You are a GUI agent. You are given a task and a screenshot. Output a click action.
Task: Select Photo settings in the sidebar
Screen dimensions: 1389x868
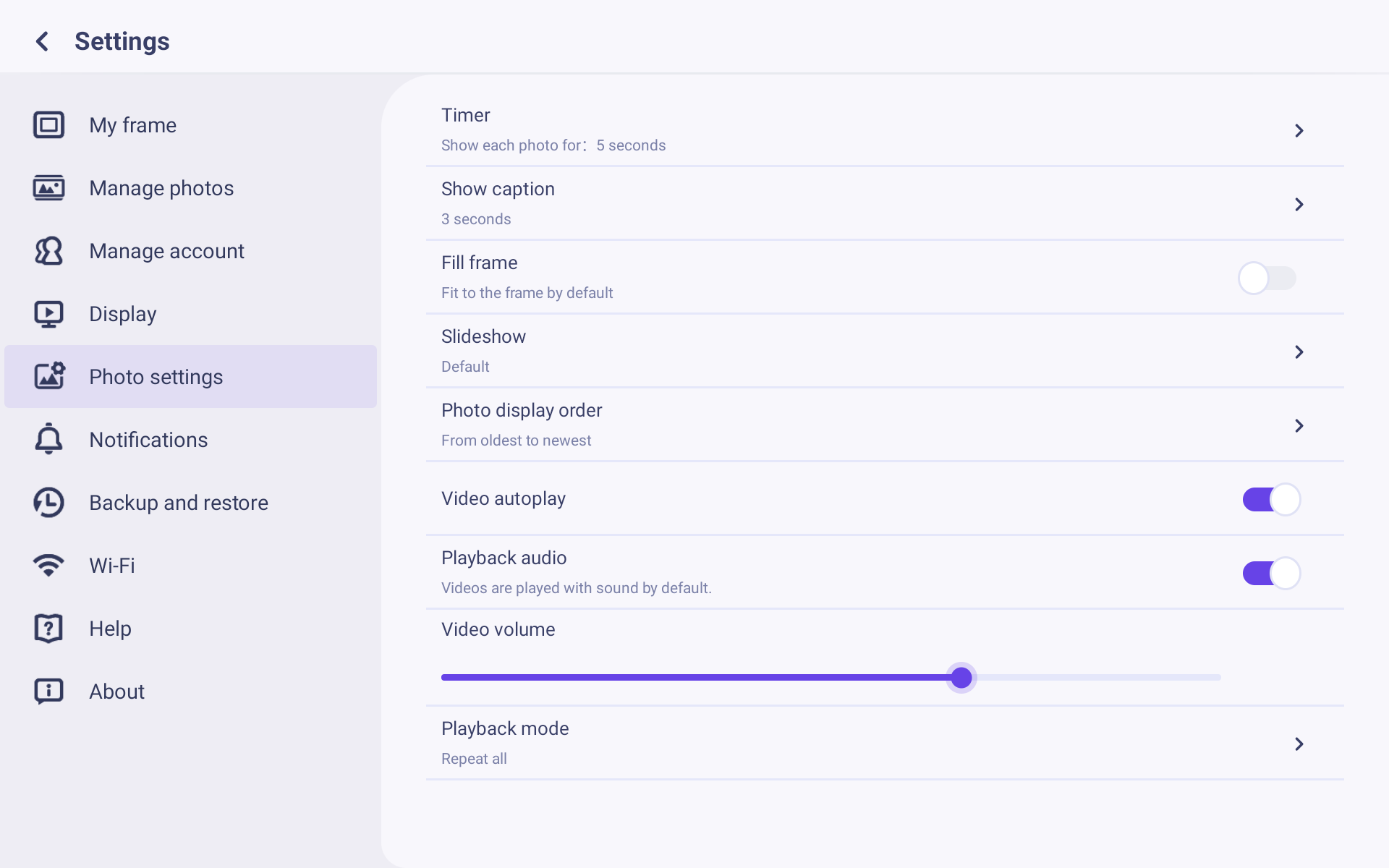click(x=191, y=376)
